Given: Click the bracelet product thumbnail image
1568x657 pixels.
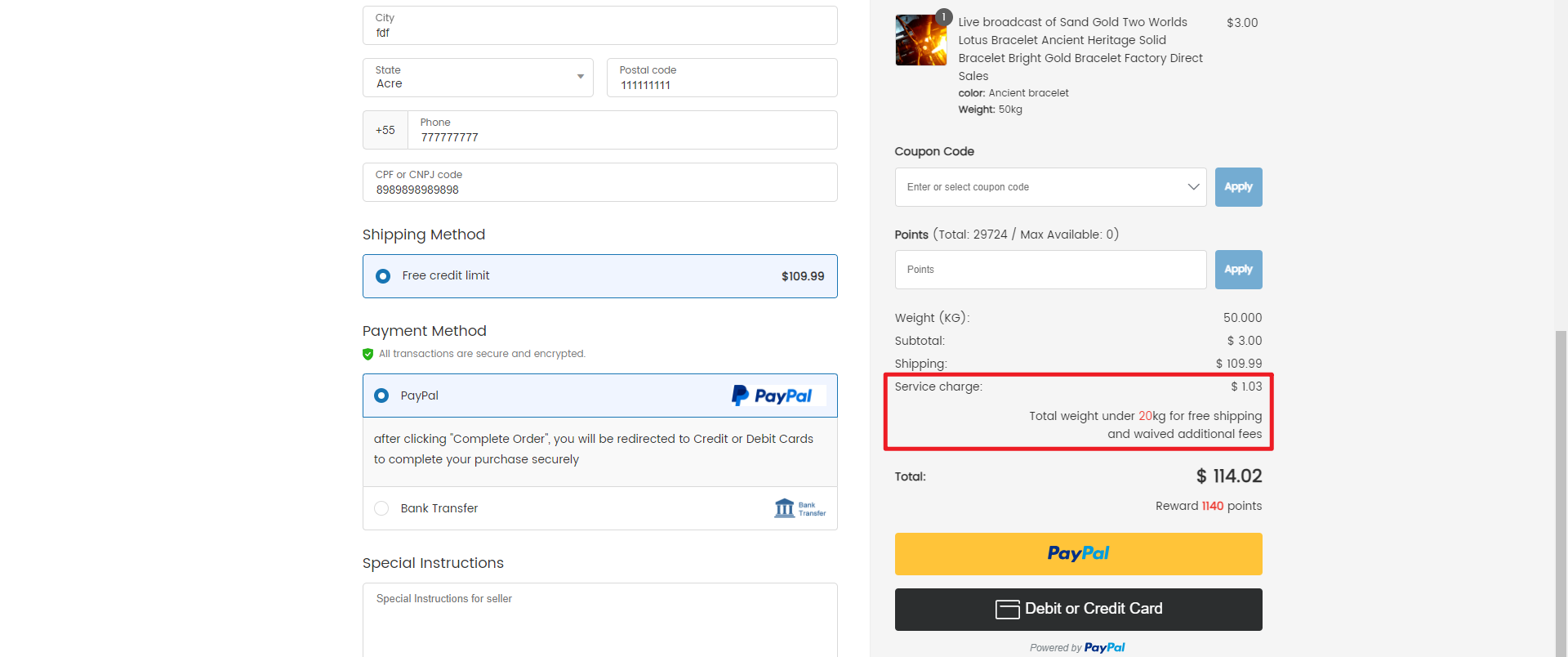Looking at the screenshot, I should click(x=921, y=40).
